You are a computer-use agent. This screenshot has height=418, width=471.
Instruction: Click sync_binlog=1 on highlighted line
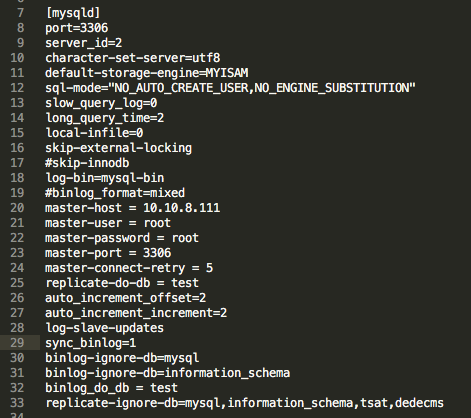tap(91, 343)
